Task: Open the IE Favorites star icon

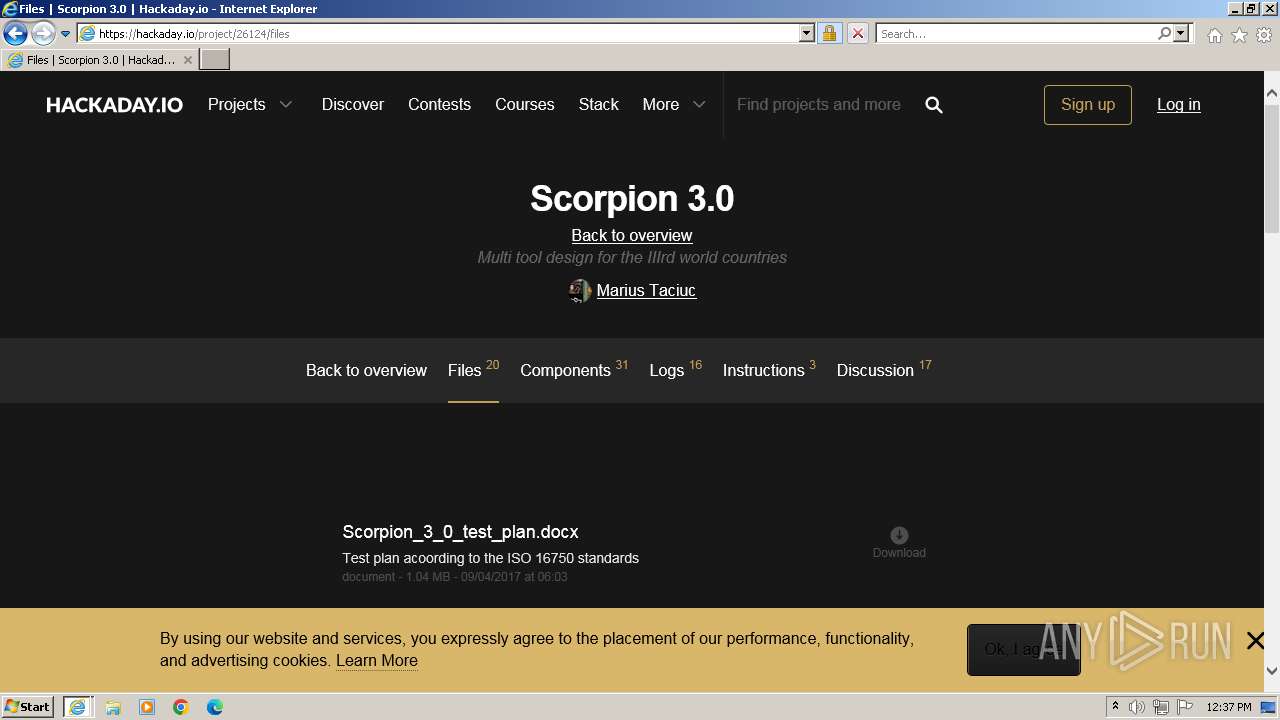Action: pyautogui.click(x=1239, y=35)
